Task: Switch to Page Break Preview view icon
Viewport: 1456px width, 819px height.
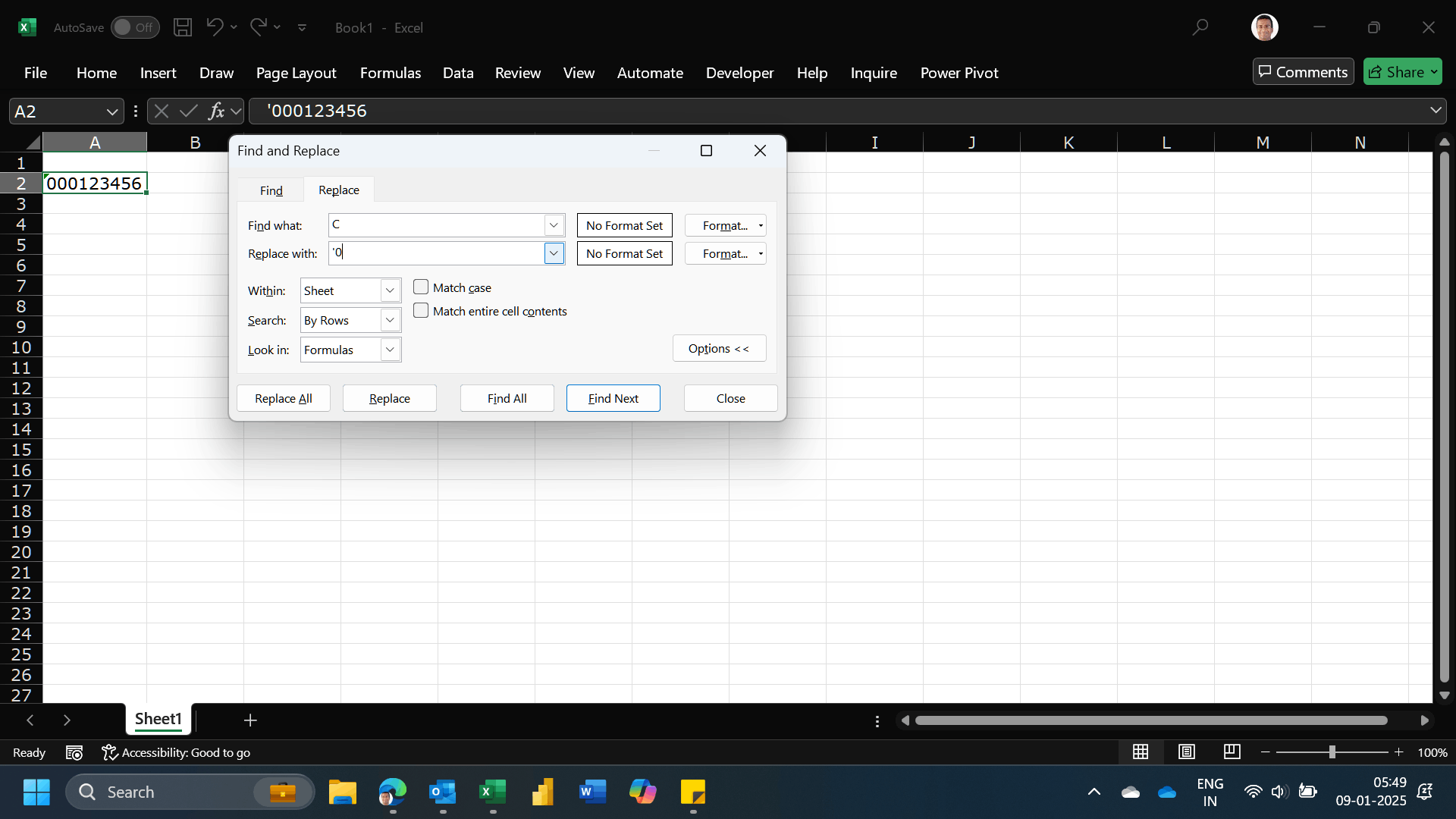Action: [1232, 752]
